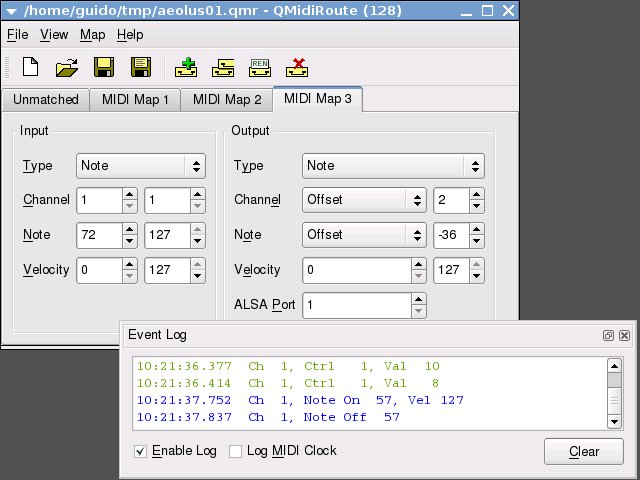Open the Help menu
640x480 pixels.
130,35
